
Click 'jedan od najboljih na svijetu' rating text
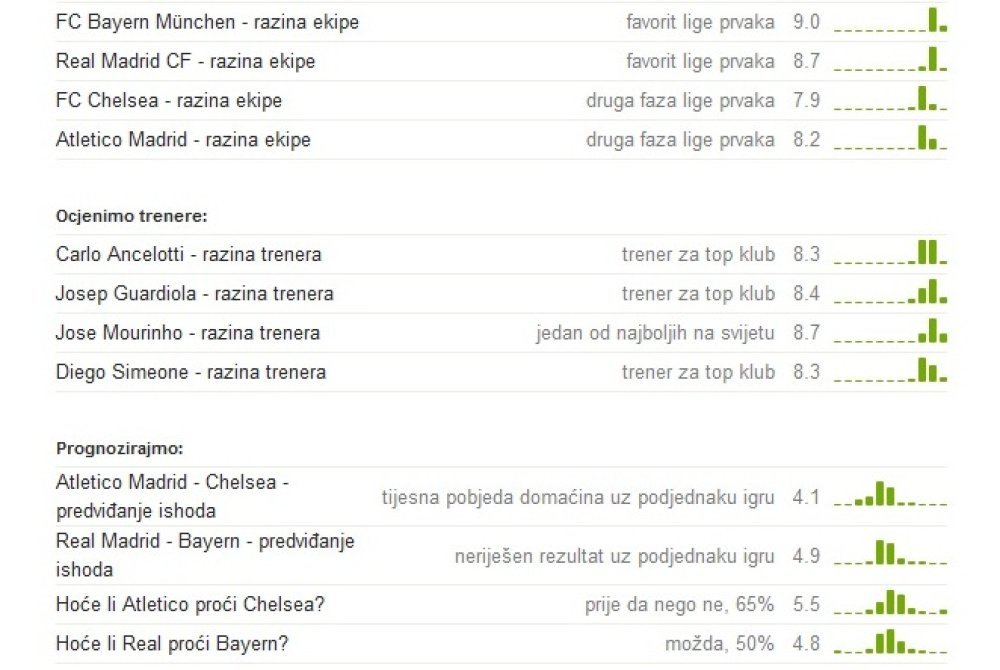pyautogui.click(x=655, y=333)
